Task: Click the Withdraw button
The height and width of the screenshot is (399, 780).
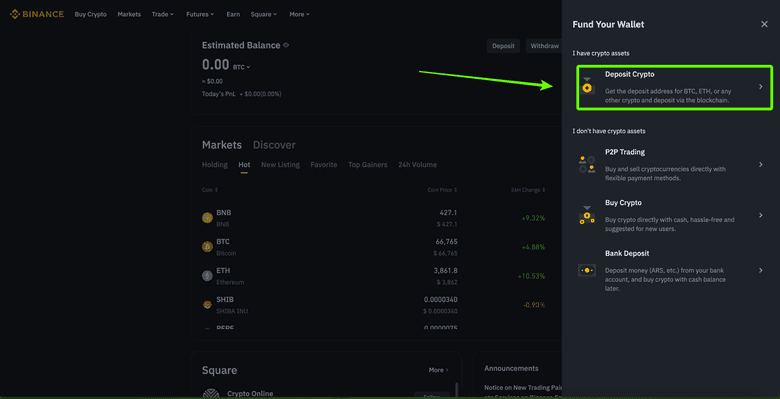Action: click(x=545, y=46)
